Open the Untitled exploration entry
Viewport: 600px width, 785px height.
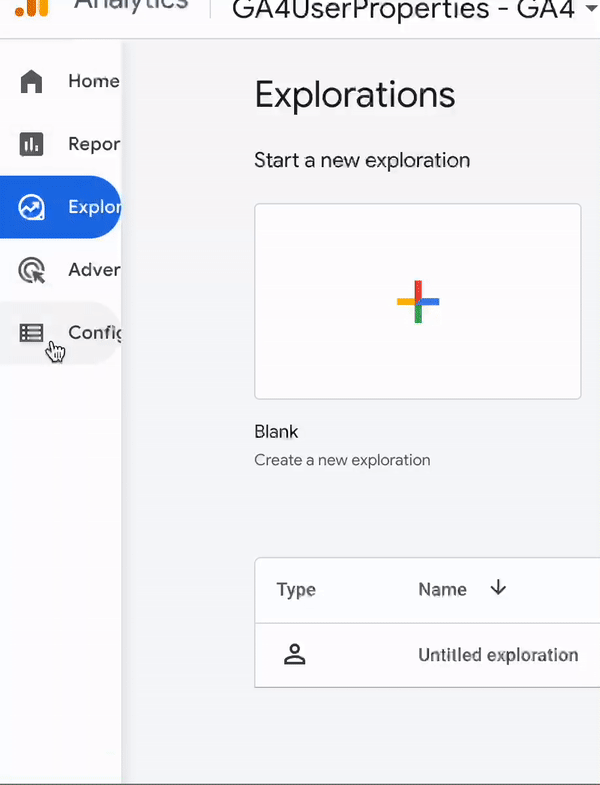498,655
